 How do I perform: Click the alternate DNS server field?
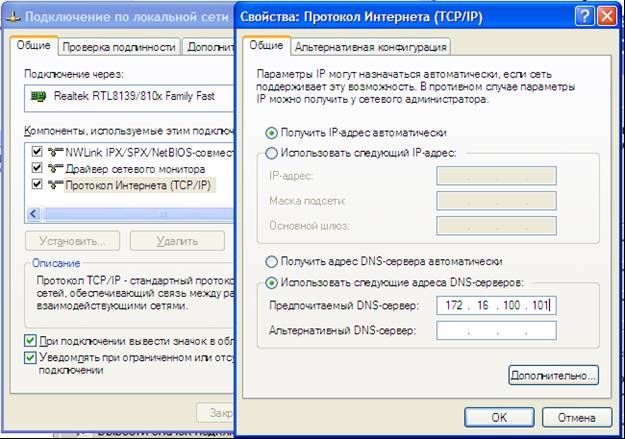pyautogui.click(x=496, y=331)
